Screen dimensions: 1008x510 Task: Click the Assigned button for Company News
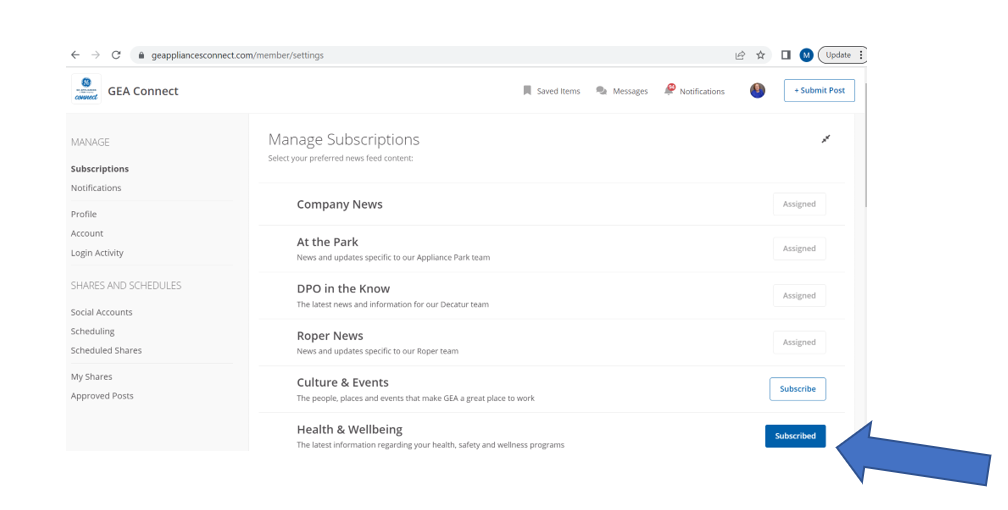tap(799, 204)
